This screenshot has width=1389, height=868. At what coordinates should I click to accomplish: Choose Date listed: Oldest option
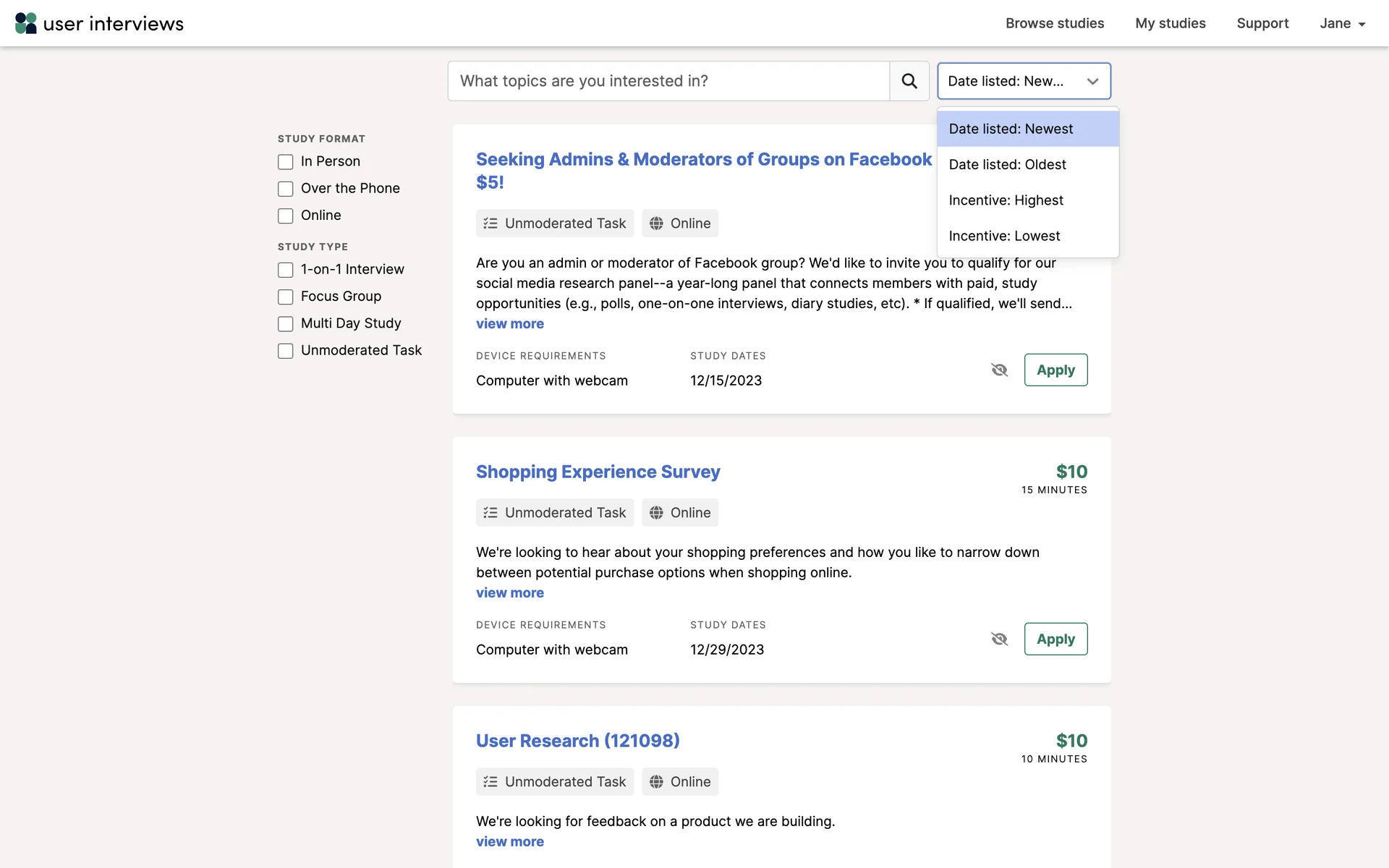coord(1007,165)
